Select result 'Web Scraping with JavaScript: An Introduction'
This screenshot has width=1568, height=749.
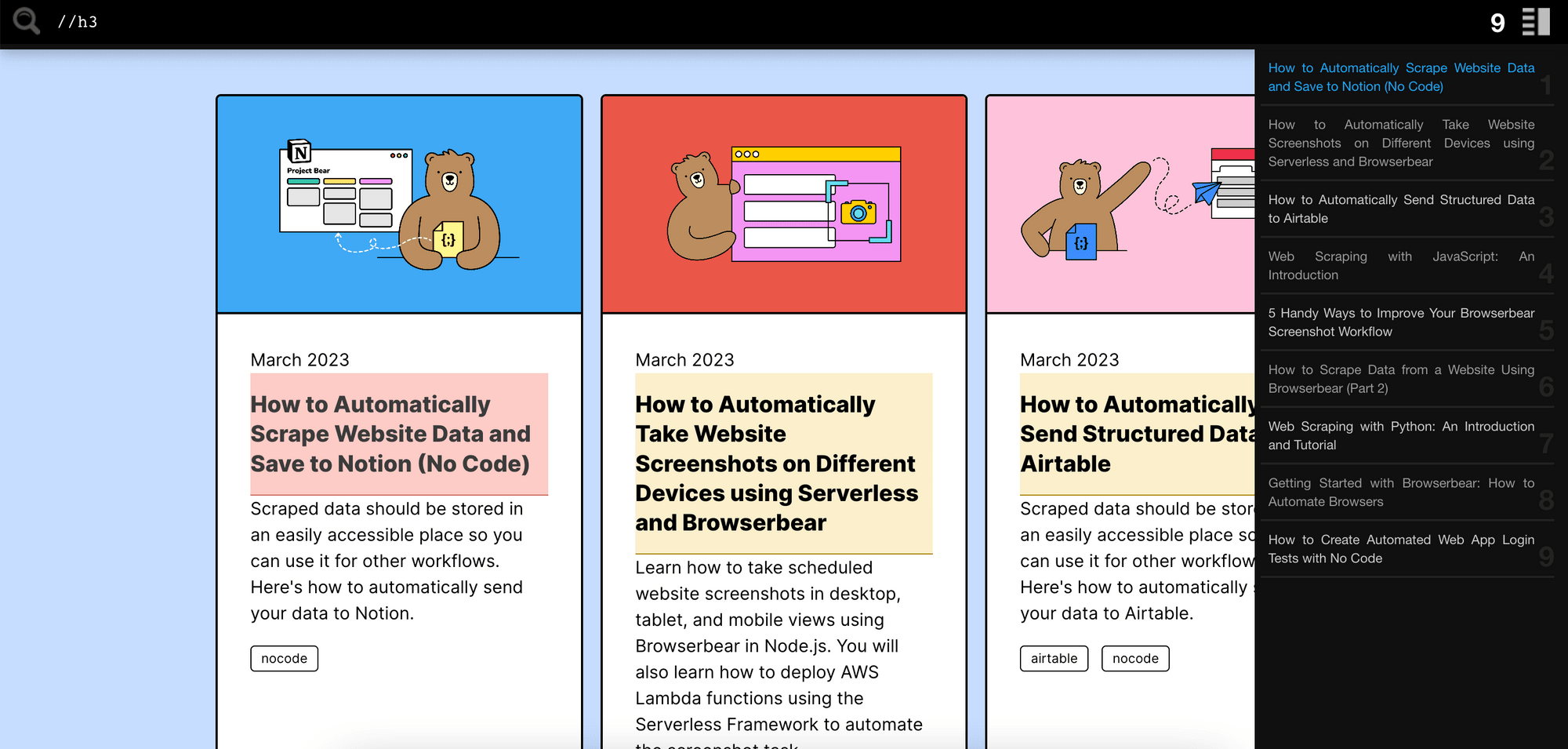click(1401, 265)
